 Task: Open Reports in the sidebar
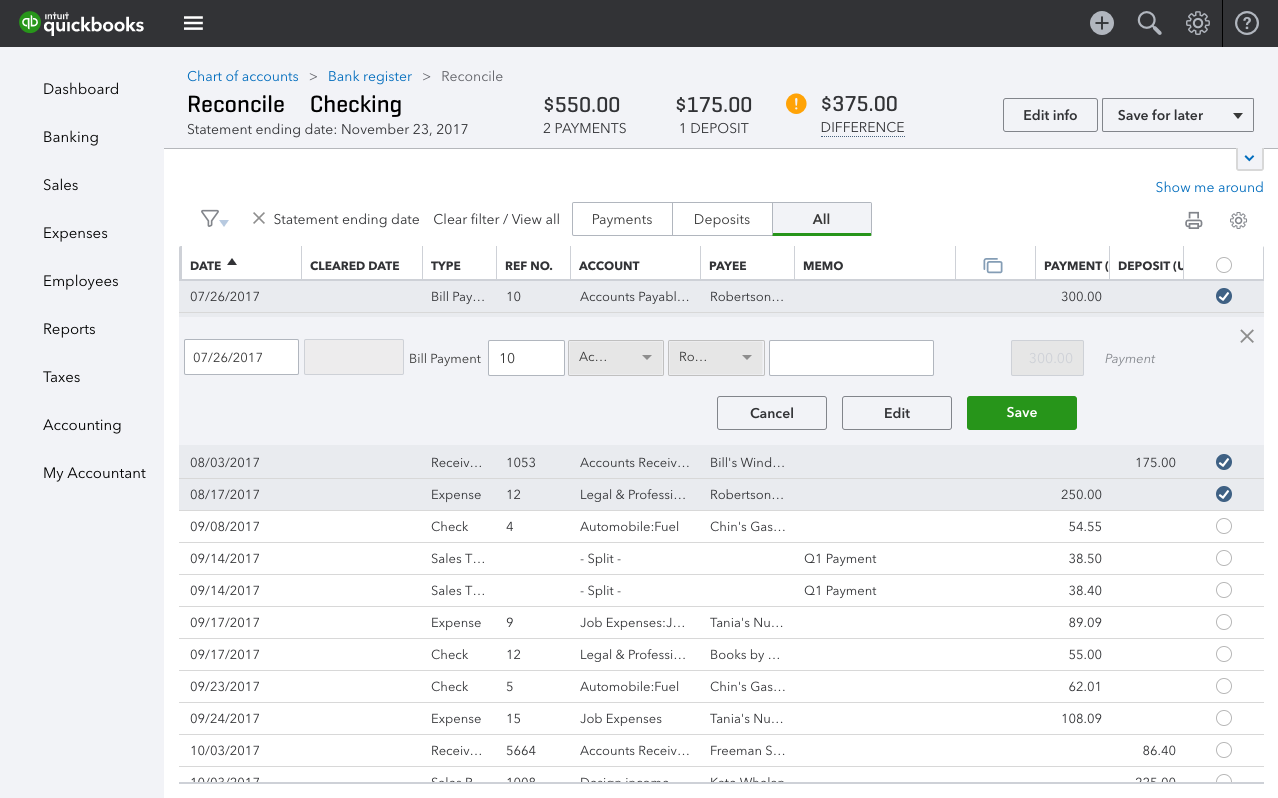[x=69, y=329]
